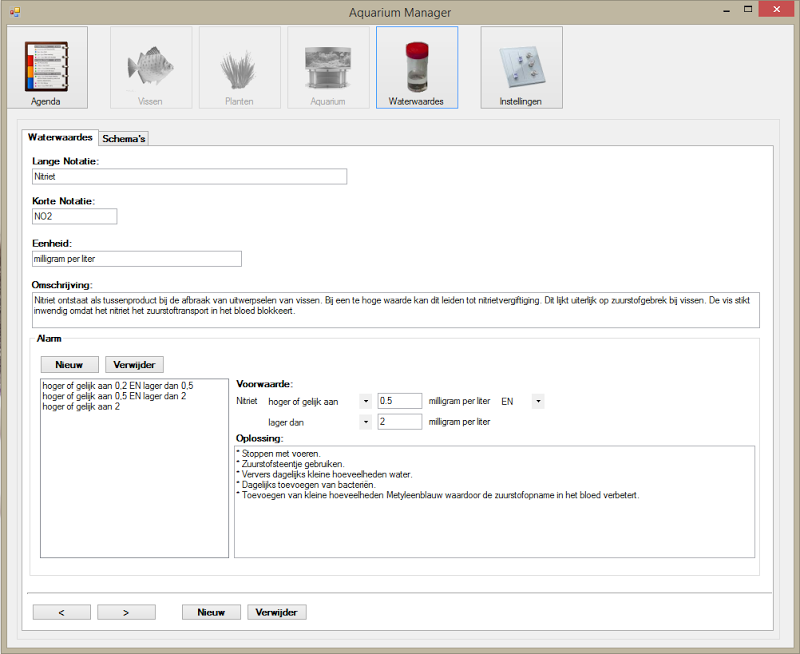Viewport: 800px width, 654px height.
Task: Click the Eenheid input field
Action: [x=137, y=258]
